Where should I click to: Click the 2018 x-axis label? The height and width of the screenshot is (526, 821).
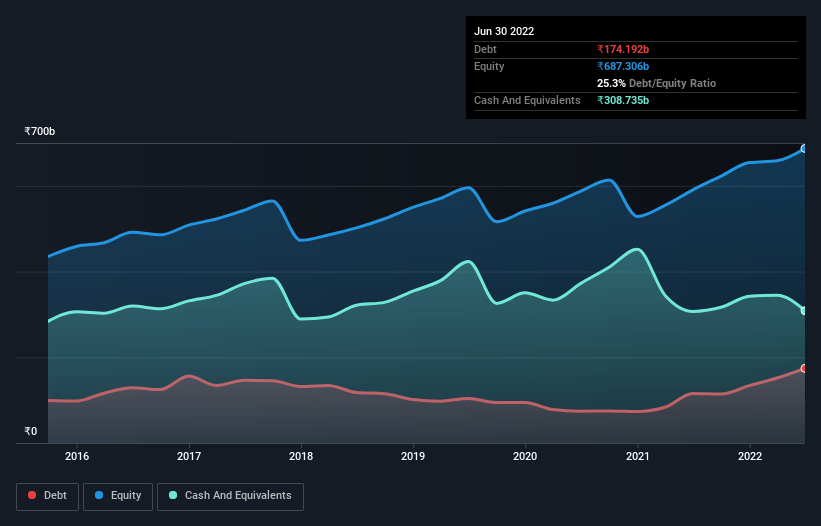[301, 456]
